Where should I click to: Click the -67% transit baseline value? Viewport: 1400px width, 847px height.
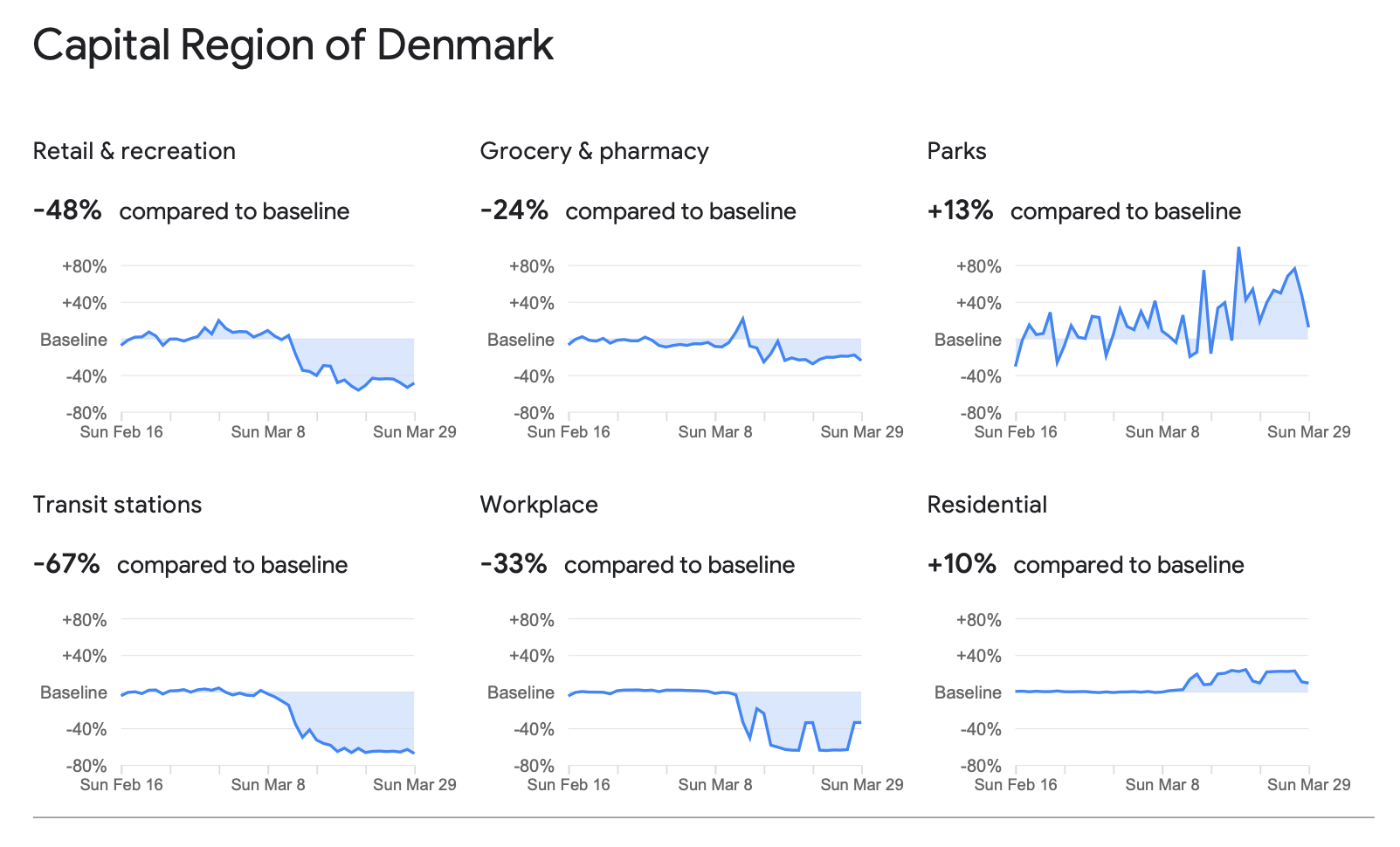point(66,564)
